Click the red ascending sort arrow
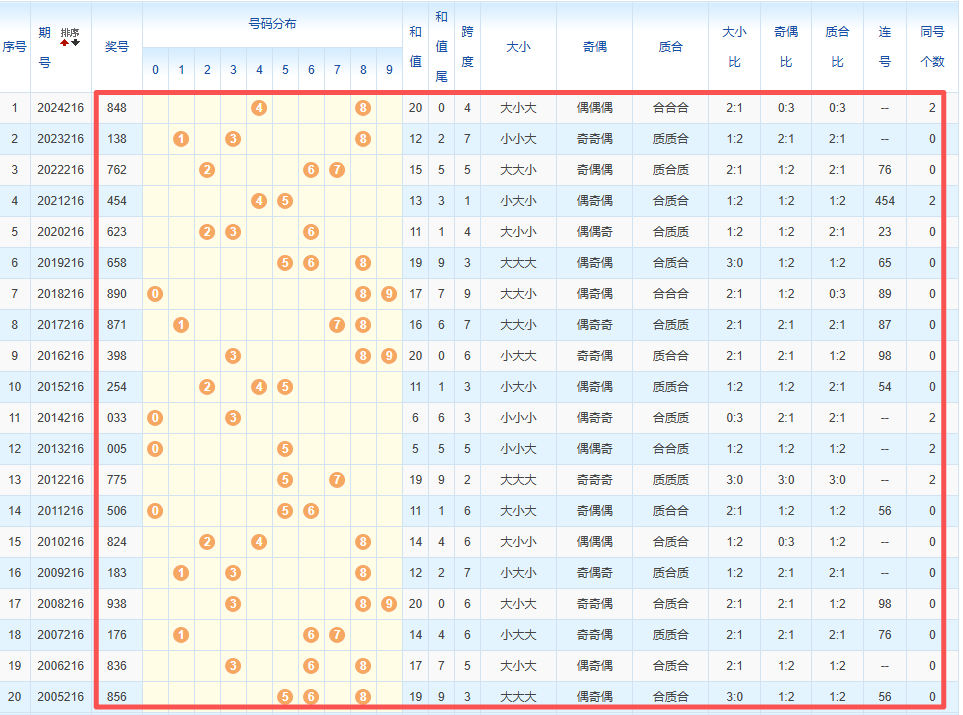This screenshot has height=715, width=963. pos(65,43)
